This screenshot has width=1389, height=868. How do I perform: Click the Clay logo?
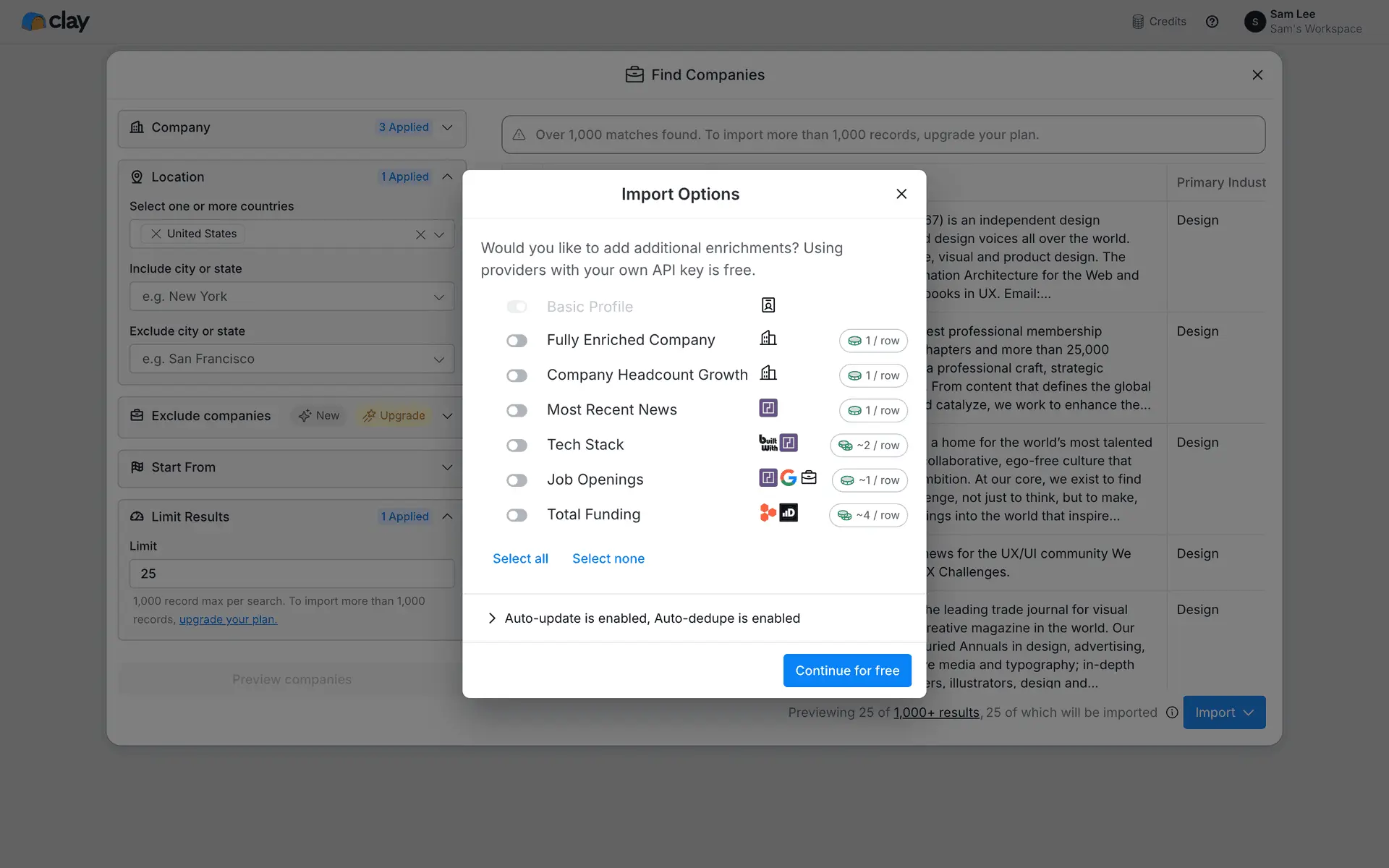(56, 22)
